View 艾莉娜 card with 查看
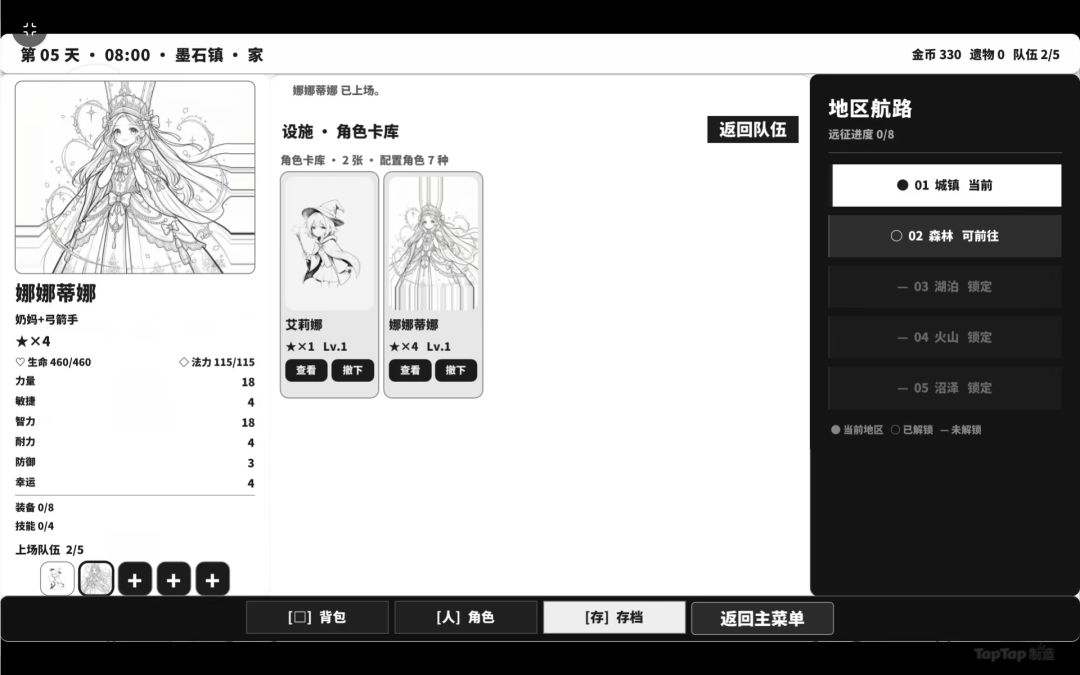The height and width of the screenshot is (675, 1080). [307, 371]
